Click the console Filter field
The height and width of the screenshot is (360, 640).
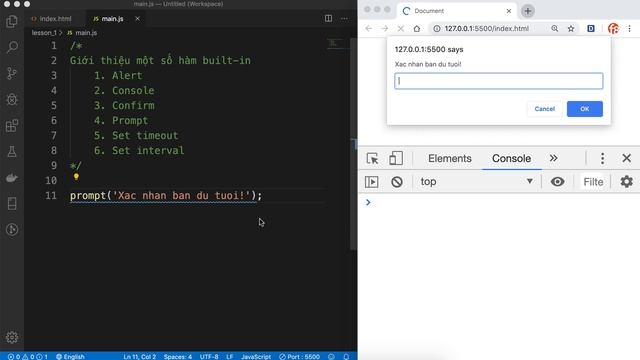[593, 182]
